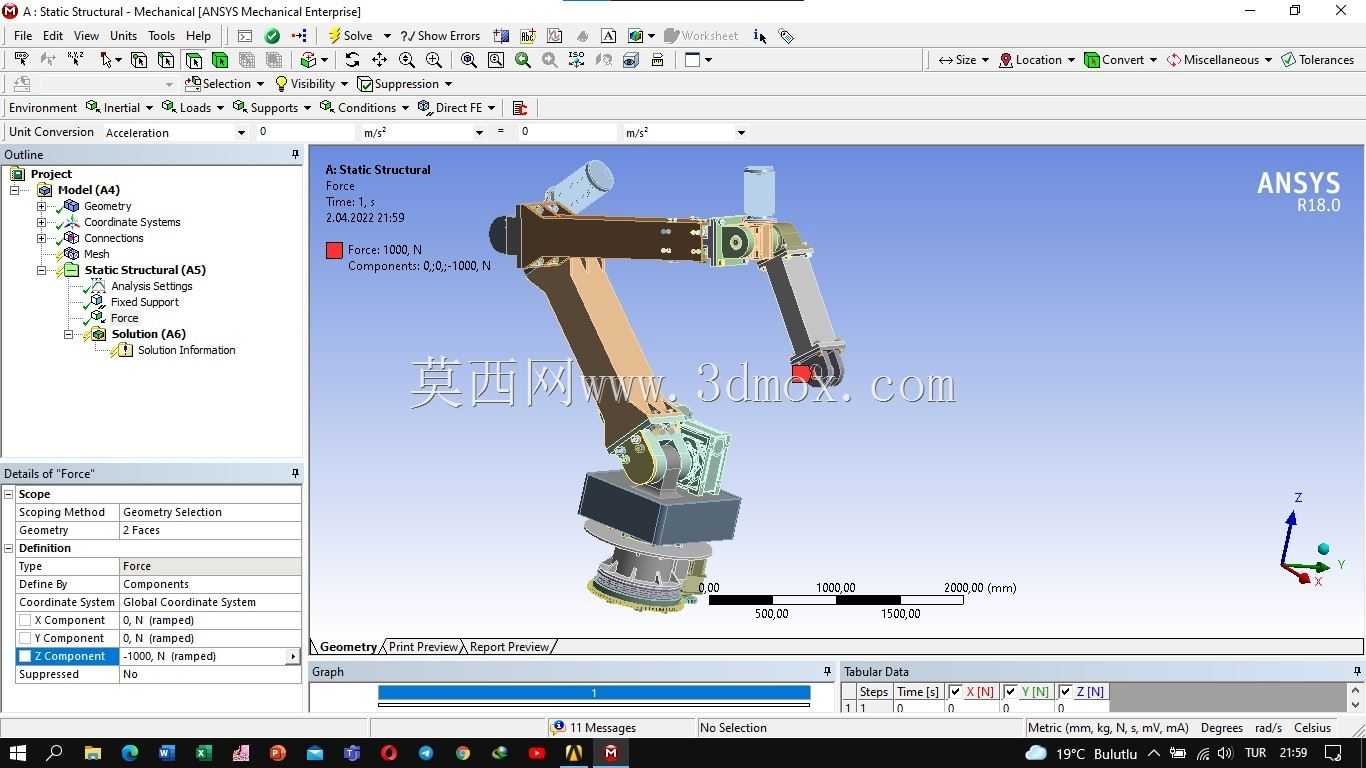Click the Tags icon in top toolbar
This screenshot has width=1366, height=768.
click(787, 36)
